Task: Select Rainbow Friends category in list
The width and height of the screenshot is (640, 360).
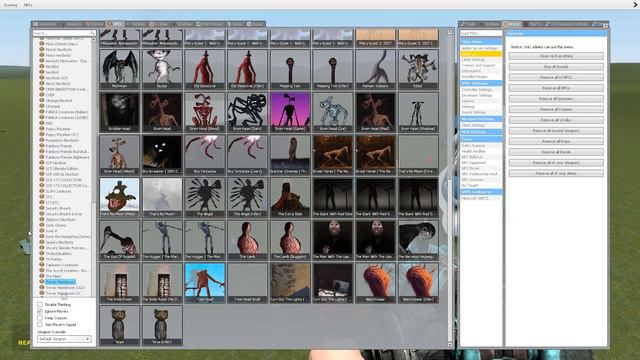Action: click(59, 146)
